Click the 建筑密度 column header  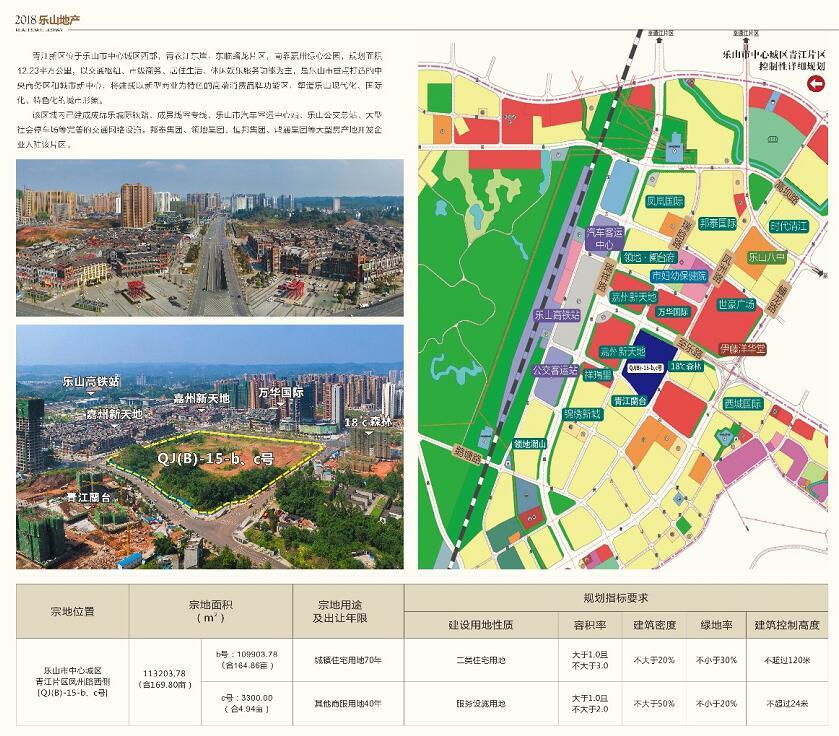tap(654, 625)
